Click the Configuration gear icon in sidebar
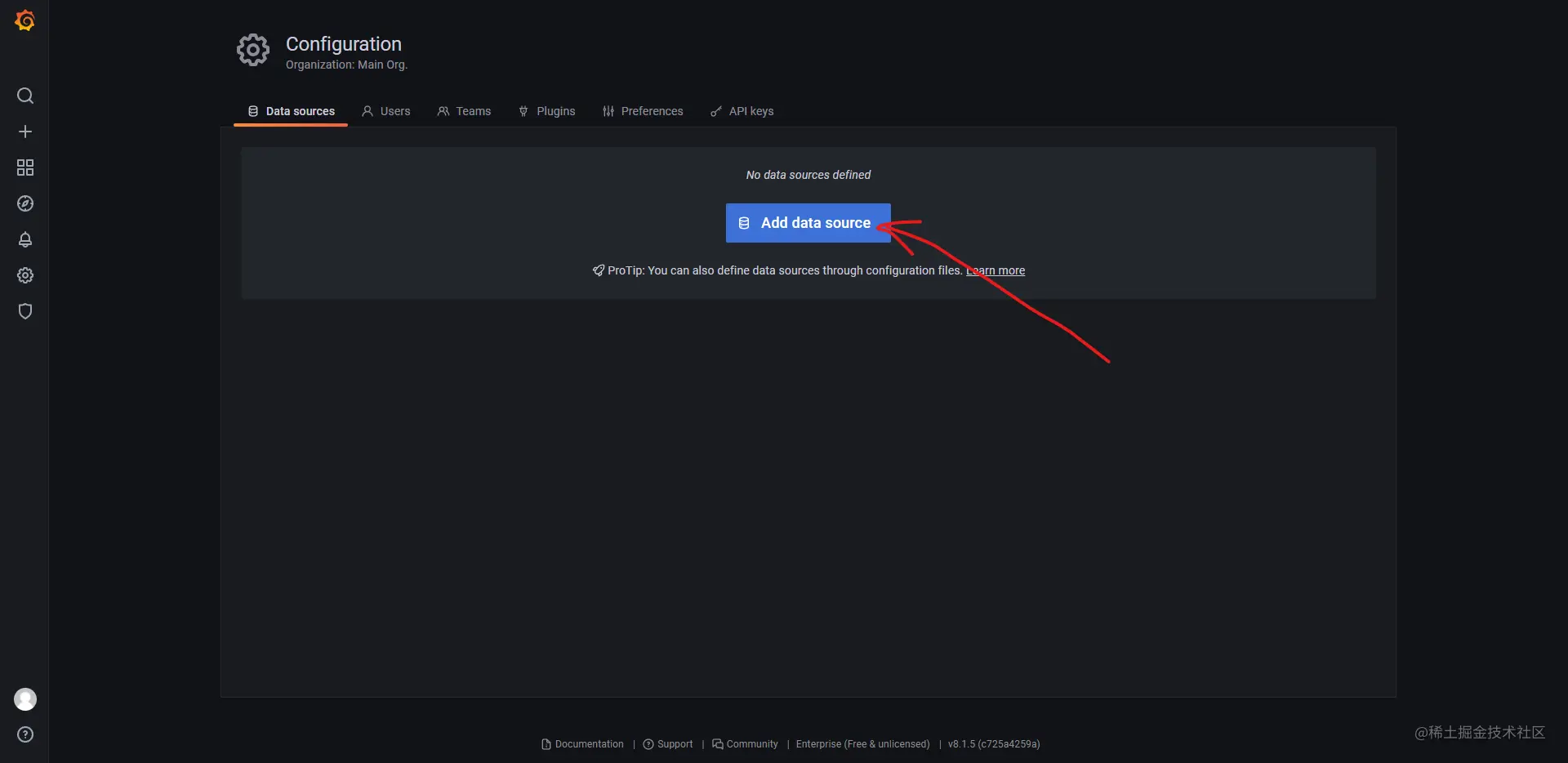 click(x=25, y=275)
